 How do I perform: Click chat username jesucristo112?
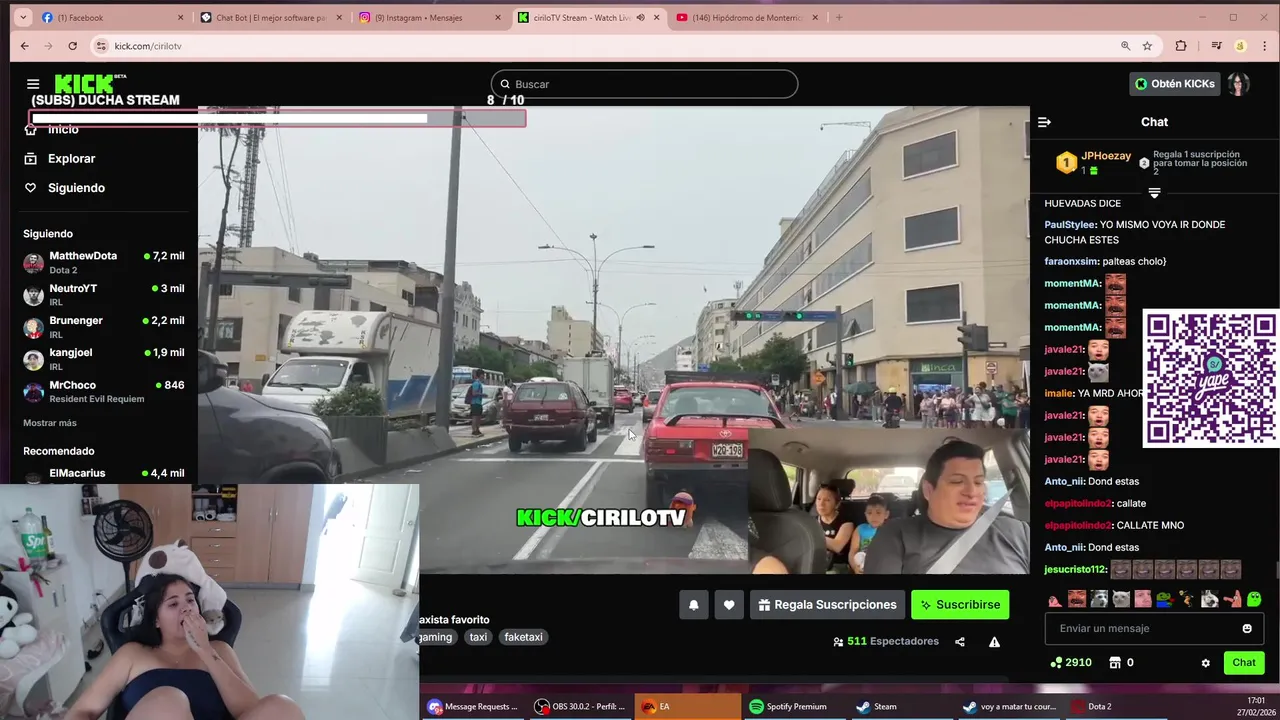tap(1075, 570)
